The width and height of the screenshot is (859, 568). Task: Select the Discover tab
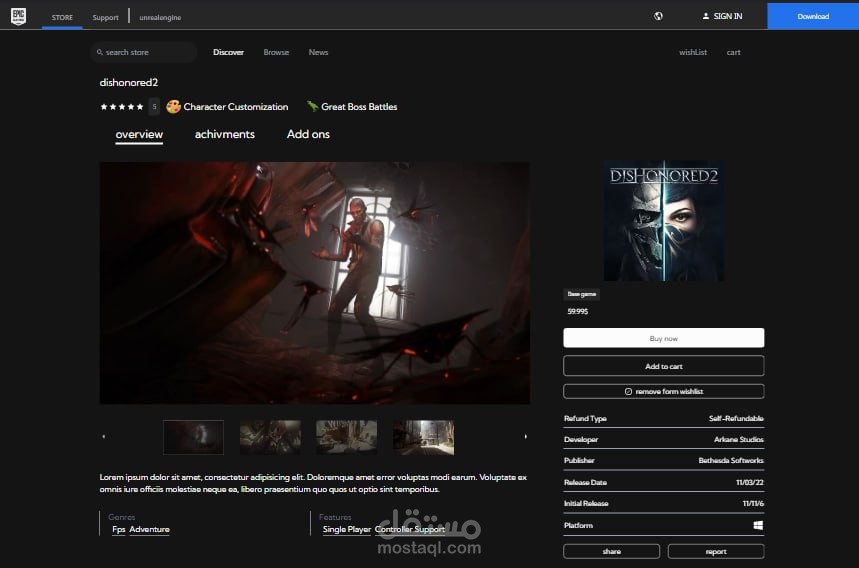point(228,53)
